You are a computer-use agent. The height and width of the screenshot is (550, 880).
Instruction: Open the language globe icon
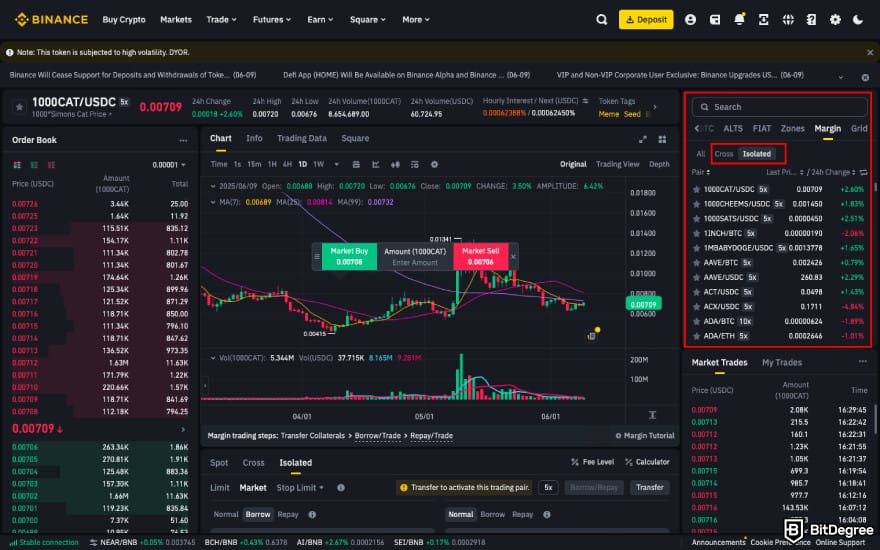[788, 20]
